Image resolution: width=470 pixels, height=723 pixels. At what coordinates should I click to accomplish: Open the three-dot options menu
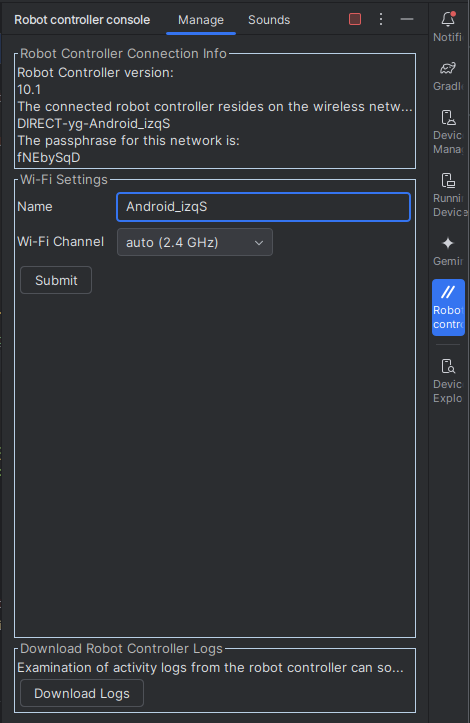coord(381,19)
